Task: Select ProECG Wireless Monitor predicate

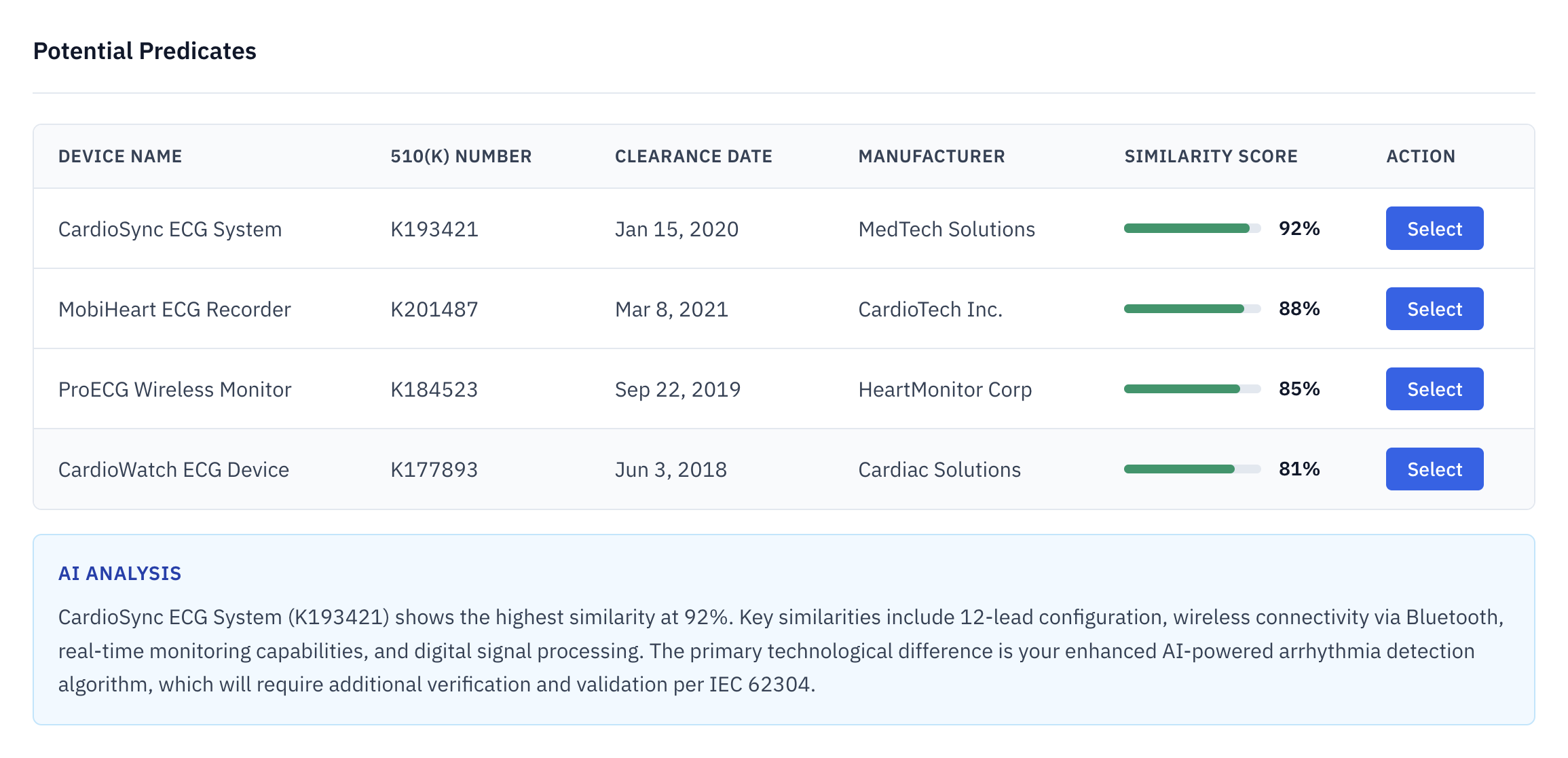Action: [1434, 389]
